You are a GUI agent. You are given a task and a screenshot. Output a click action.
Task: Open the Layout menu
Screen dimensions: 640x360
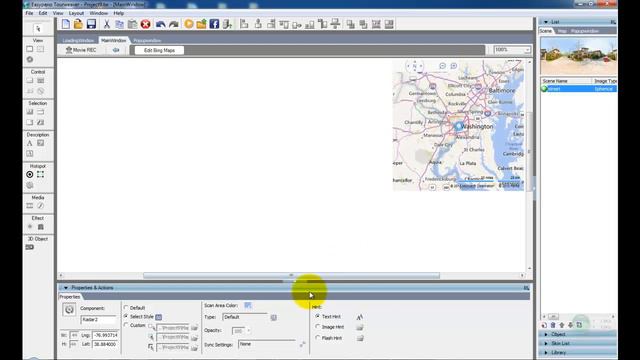(x=76, y=13)
